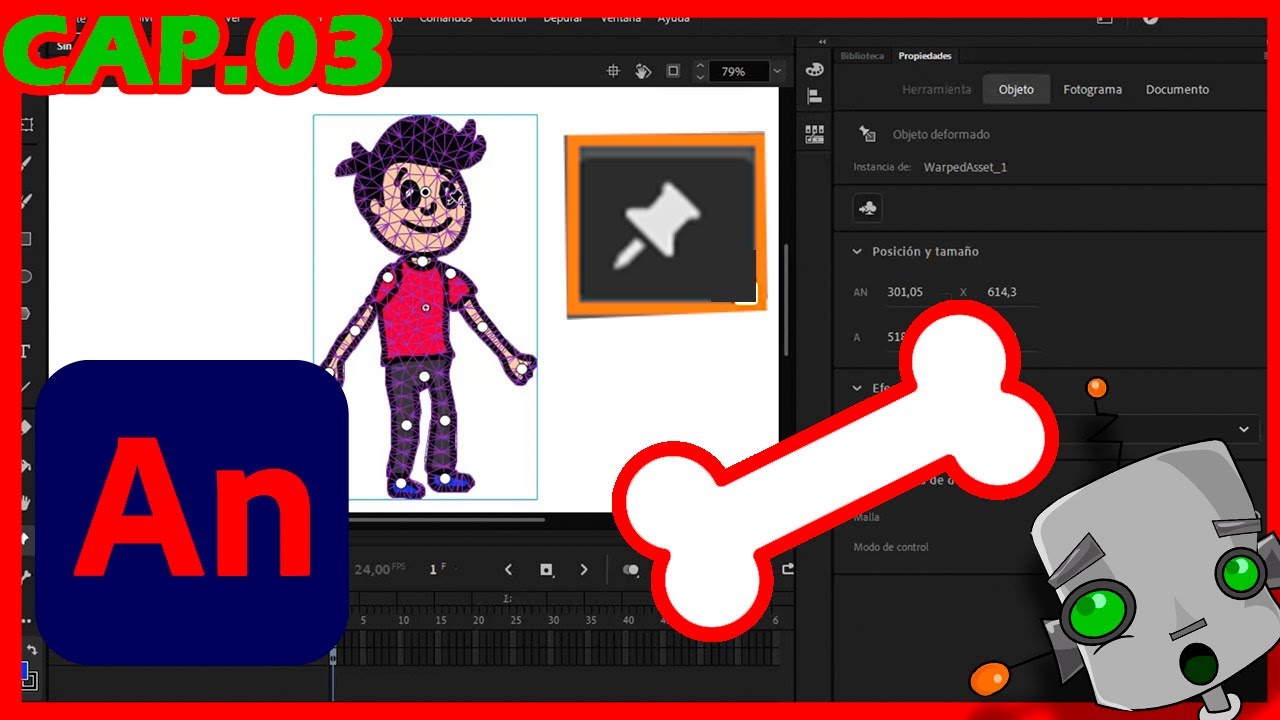
Task: Click the WarpedAsset_1 instance name
Action: [x=965, y=167]
